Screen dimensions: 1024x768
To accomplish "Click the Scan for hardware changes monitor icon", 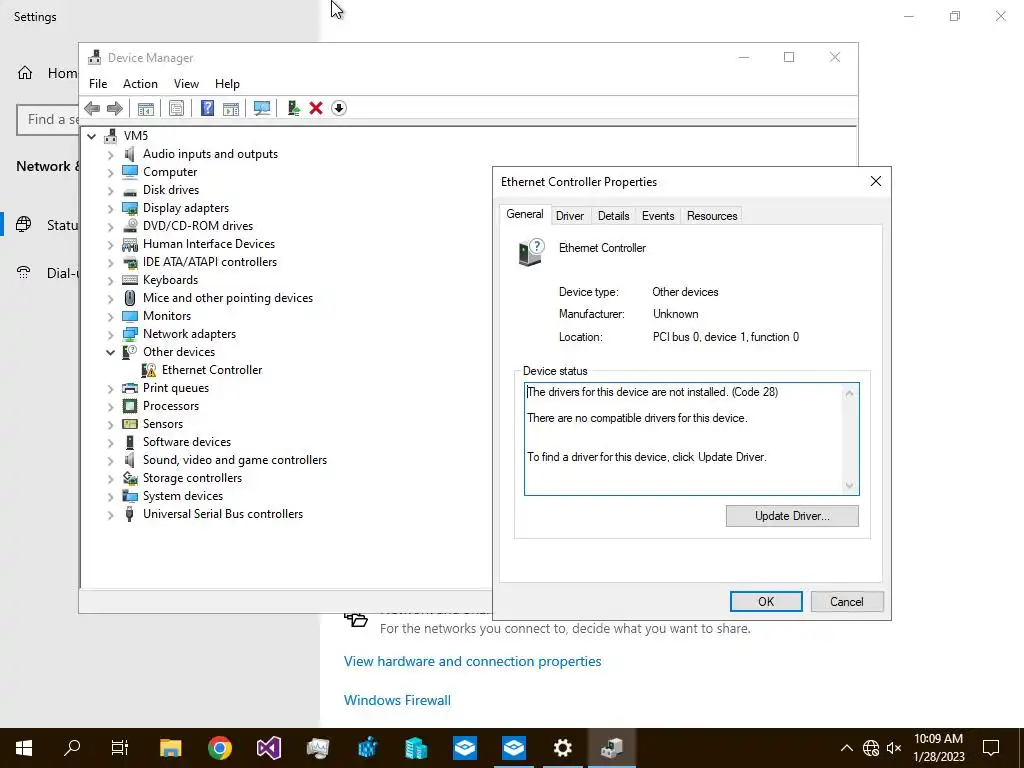I will [262, 108].
